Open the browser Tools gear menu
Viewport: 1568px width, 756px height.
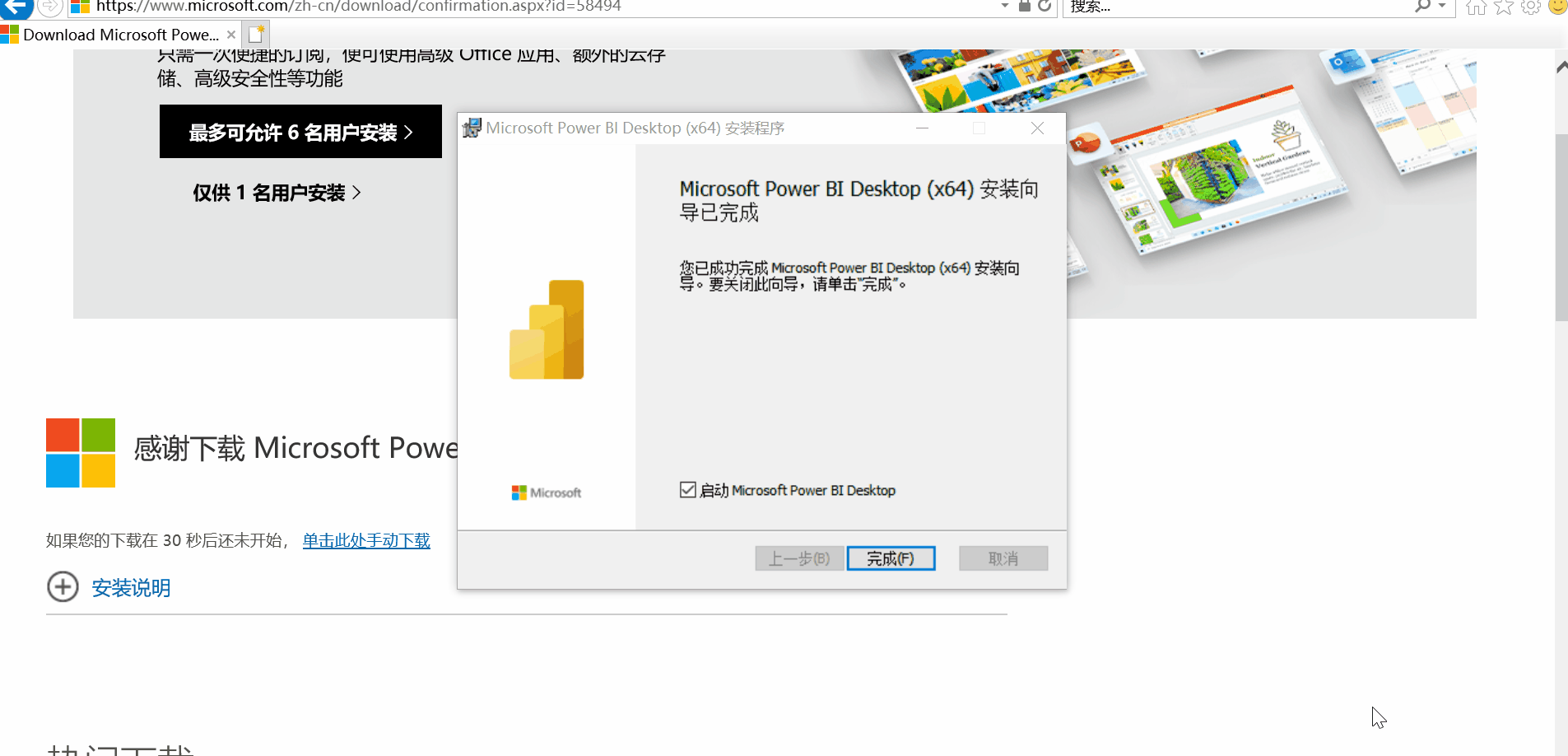click(x=1532, y=7)
